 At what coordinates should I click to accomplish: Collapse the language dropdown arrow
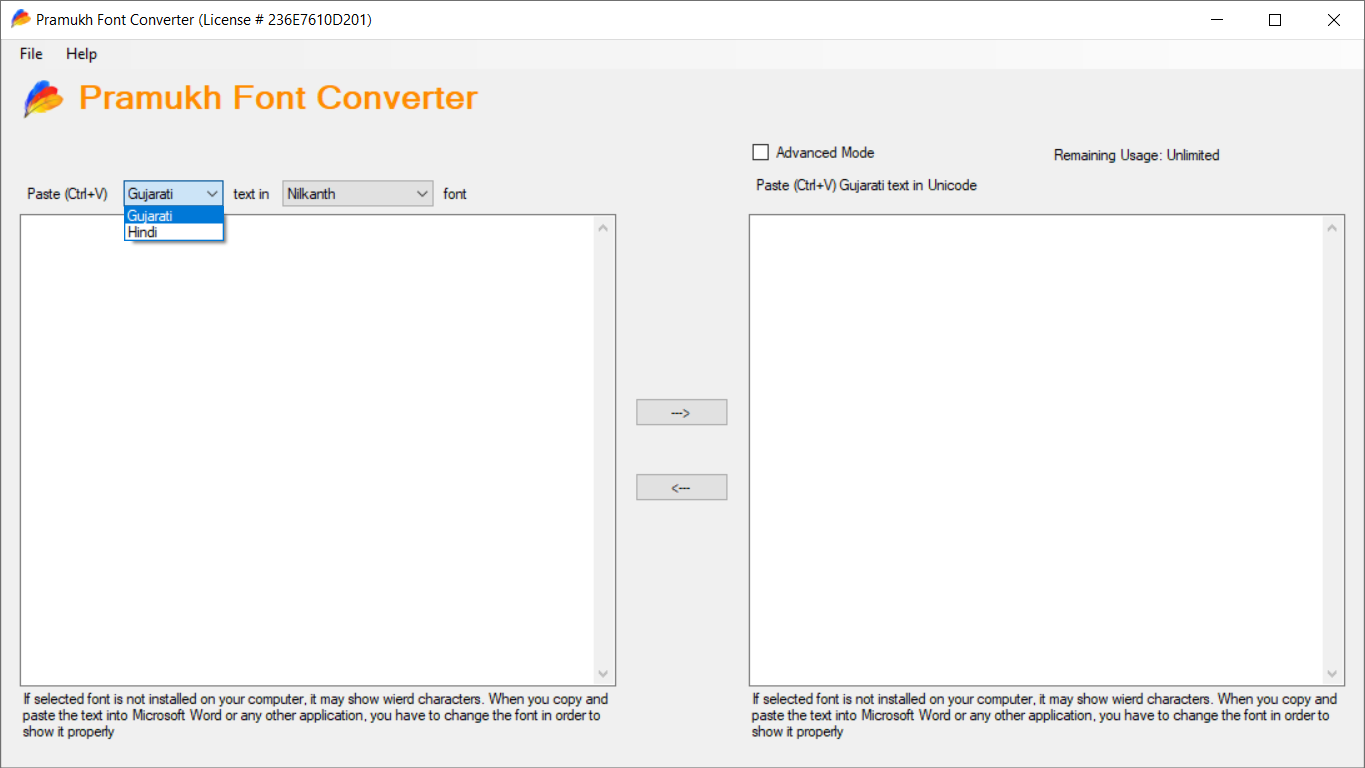click(214, 193)
